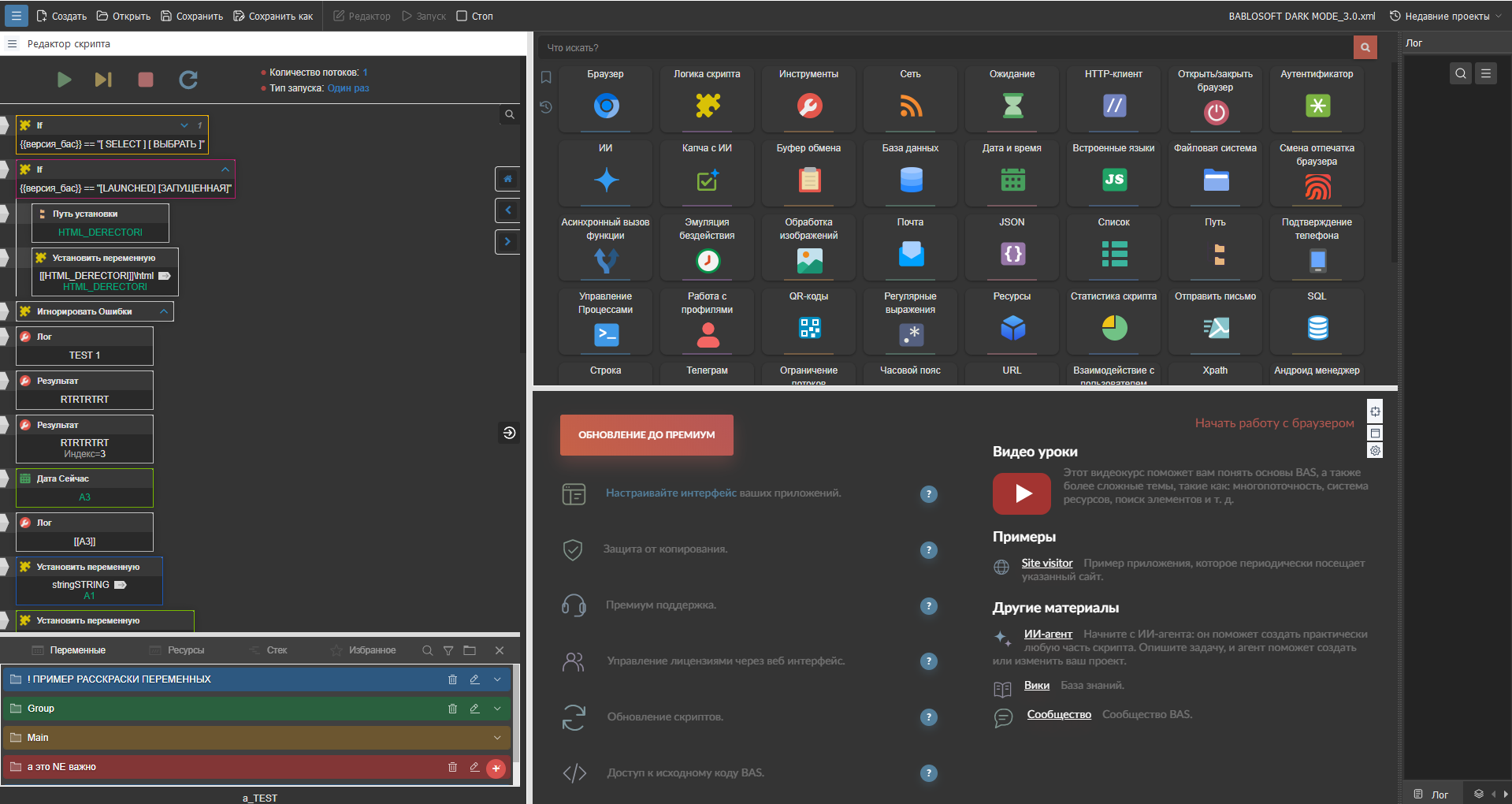Click the red search button
The image size is (1512, 804).
[x=1365, y=47]
